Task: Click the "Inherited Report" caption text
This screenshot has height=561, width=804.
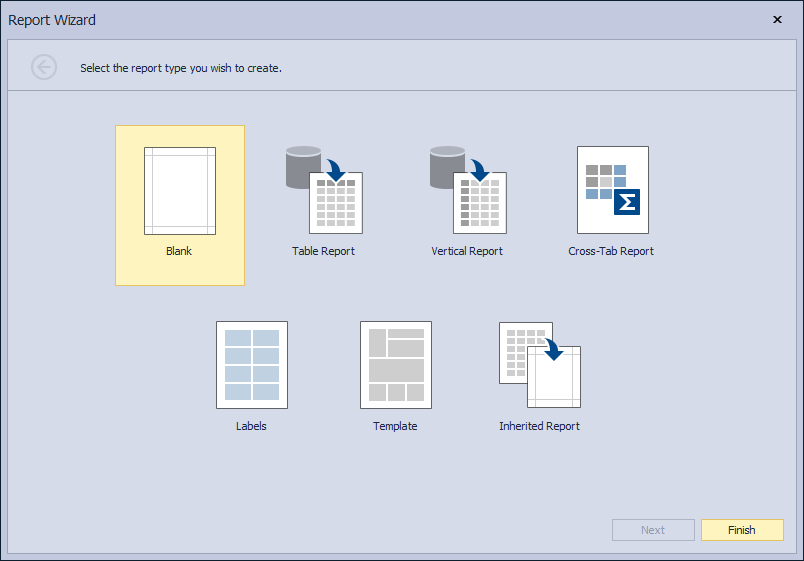Action: (539, 426)
